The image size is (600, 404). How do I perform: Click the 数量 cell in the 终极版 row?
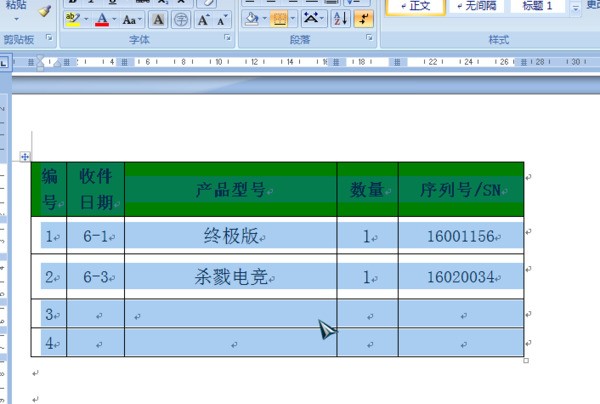point(368,235)
